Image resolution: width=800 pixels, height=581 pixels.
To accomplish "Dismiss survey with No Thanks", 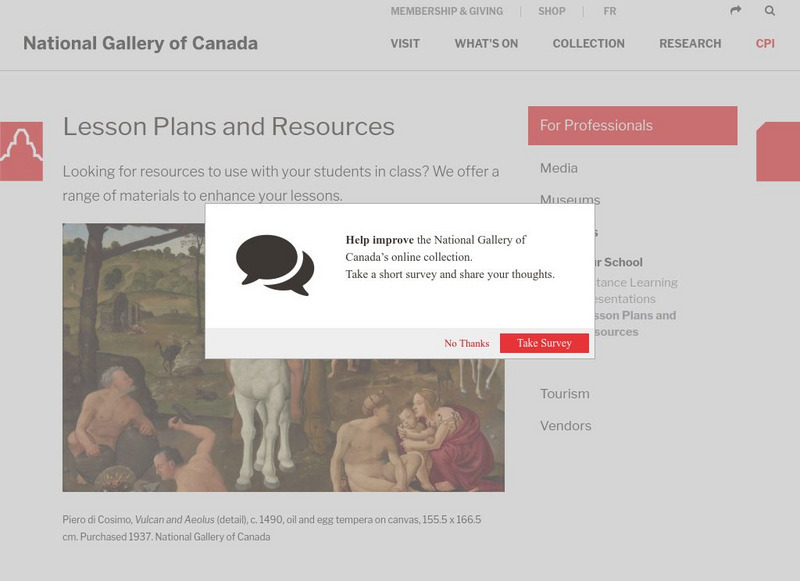I will point(467,343).
